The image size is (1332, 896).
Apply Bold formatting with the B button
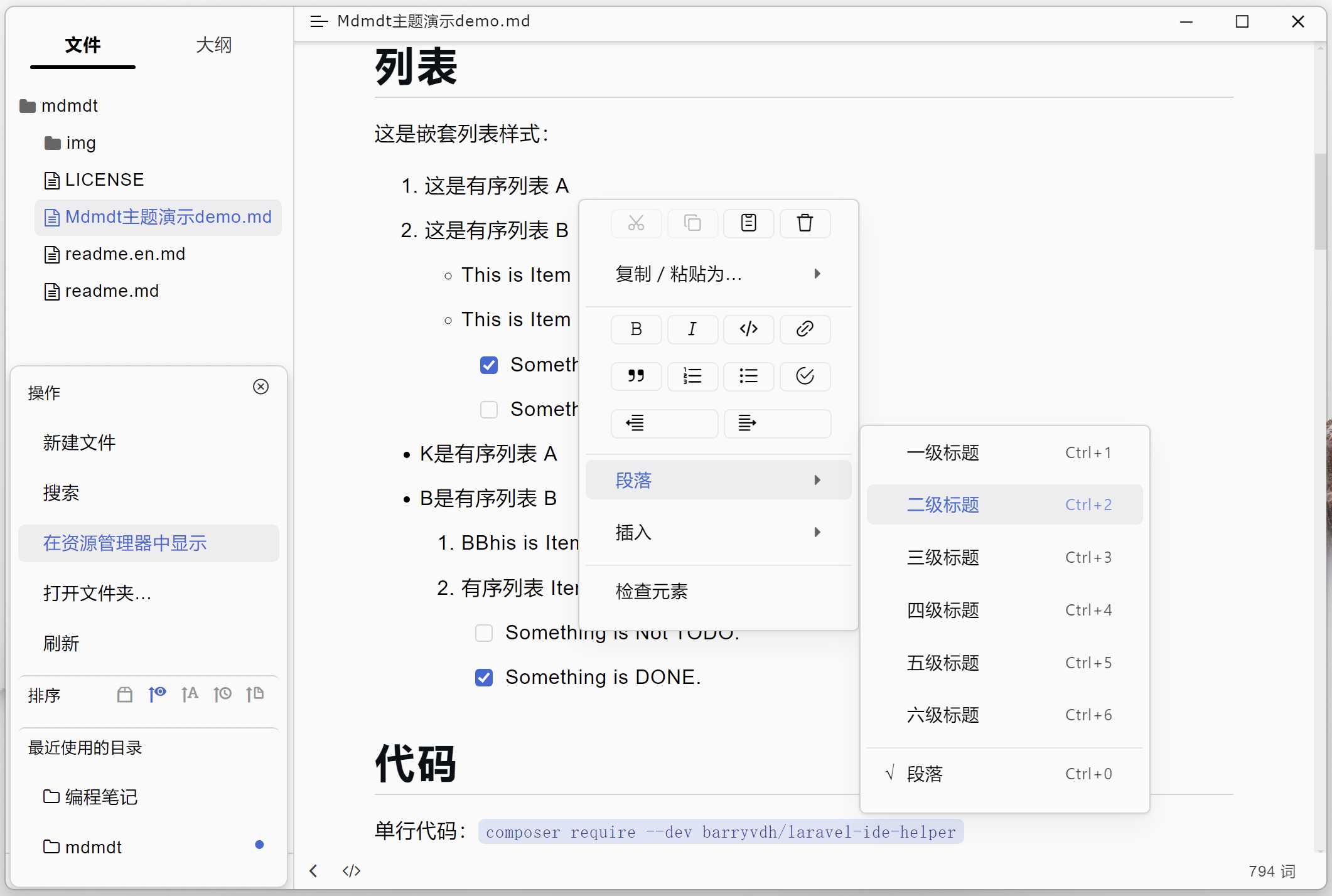point(636,329)
